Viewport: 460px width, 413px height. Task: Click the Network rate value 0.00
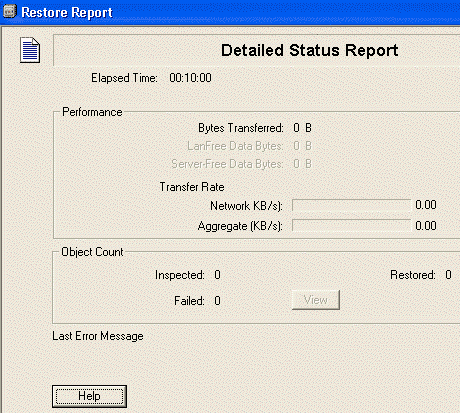(426, 205)
